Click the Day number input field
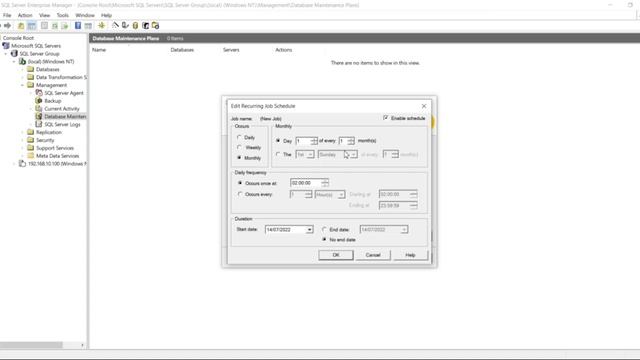This screenshot has width=640, height=360. coord(303,141)
